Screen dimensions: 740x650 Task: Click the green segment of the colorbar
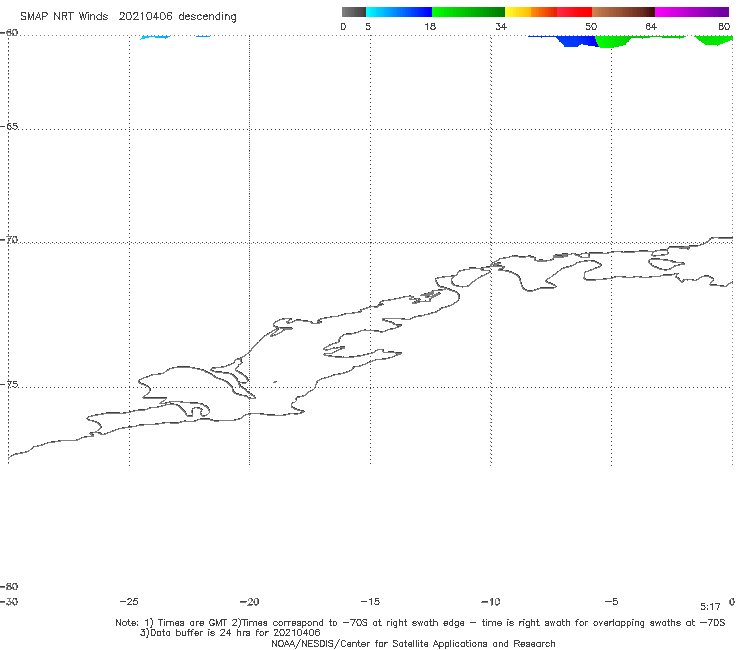[468, 12]
